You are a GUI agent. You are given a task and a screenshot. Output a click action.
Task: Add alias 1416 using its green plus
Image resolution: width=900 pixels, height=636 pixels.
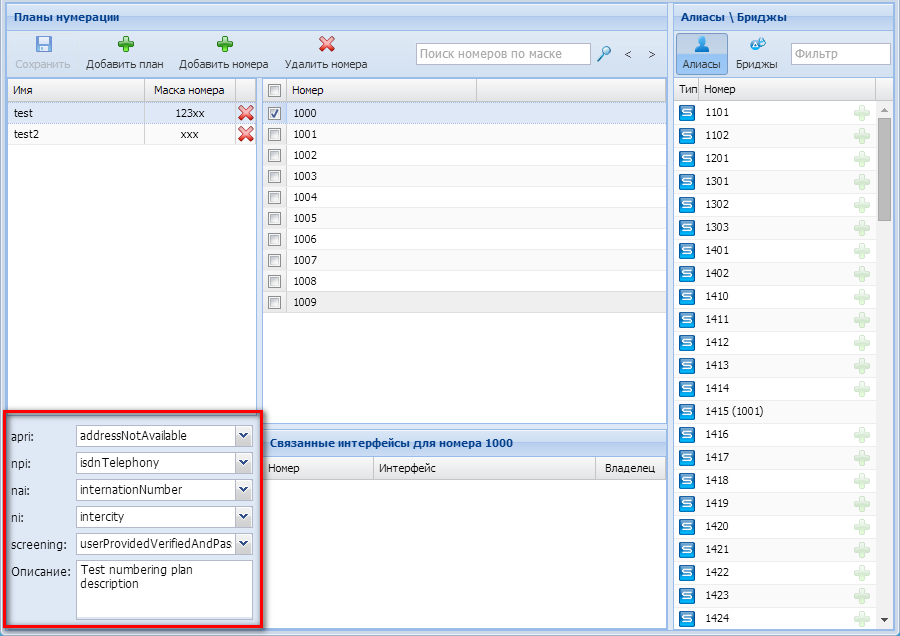coord(862,435)
